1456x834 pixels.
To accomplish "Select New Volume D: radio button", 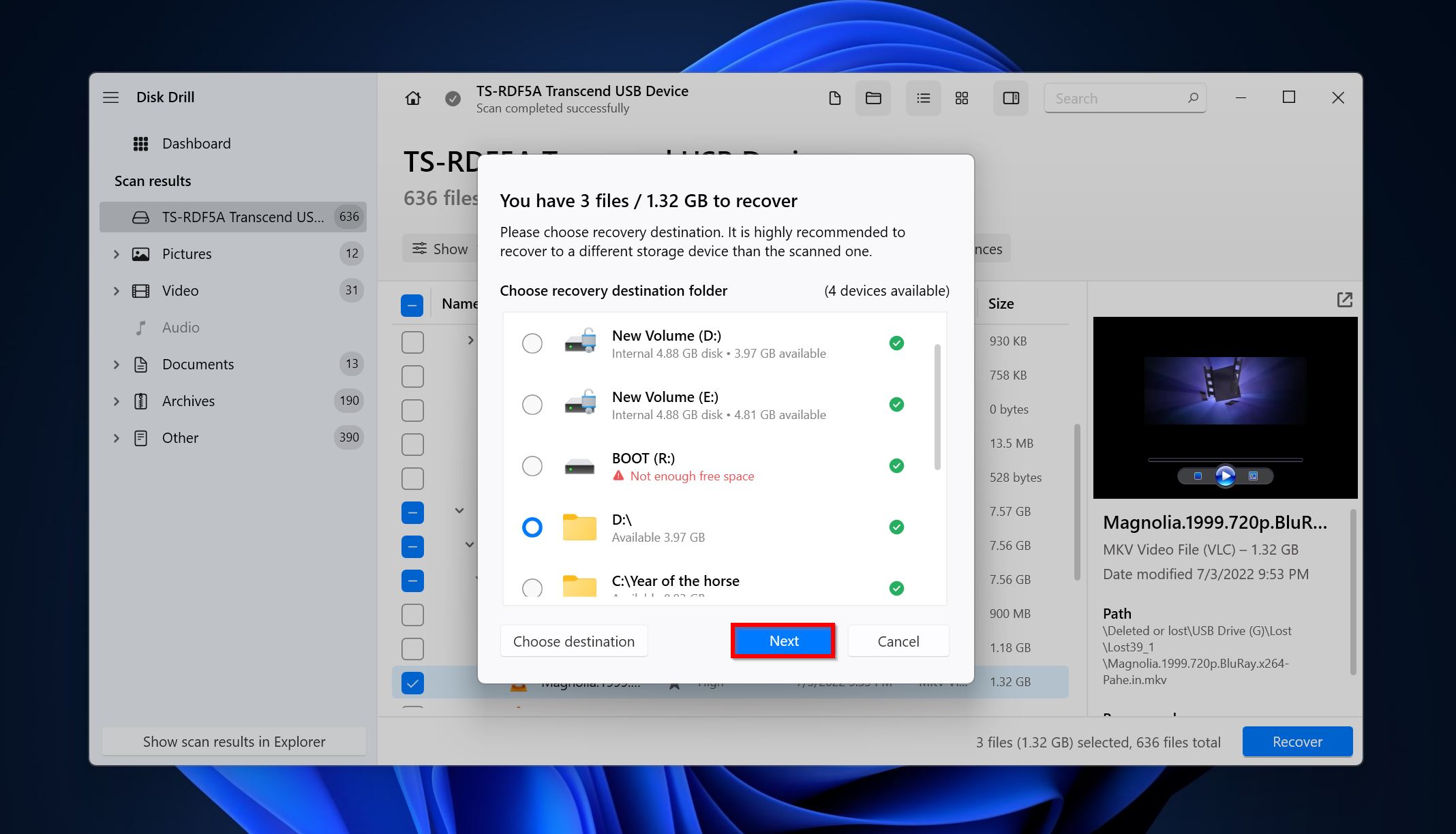I will (532, 342).
